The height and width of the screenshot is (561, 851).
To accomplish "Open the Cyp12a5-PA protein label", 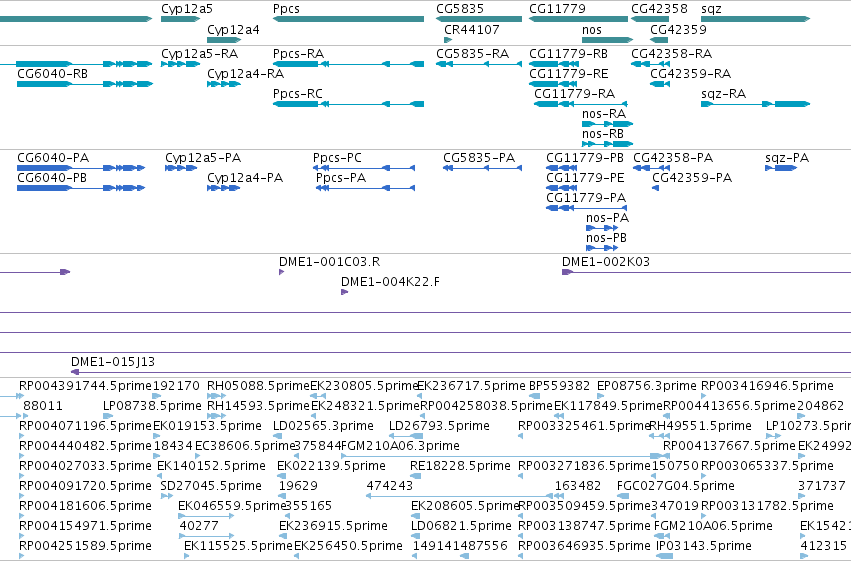I will [203, 158].
